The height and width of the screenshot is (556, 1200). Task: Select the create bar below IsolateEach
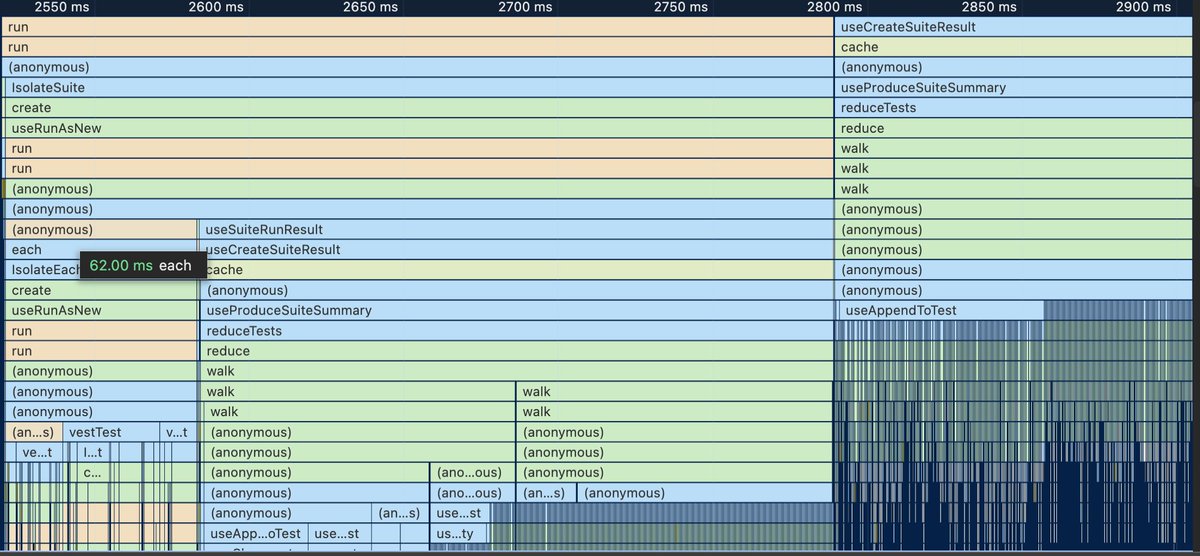click(x=101, y=290)
